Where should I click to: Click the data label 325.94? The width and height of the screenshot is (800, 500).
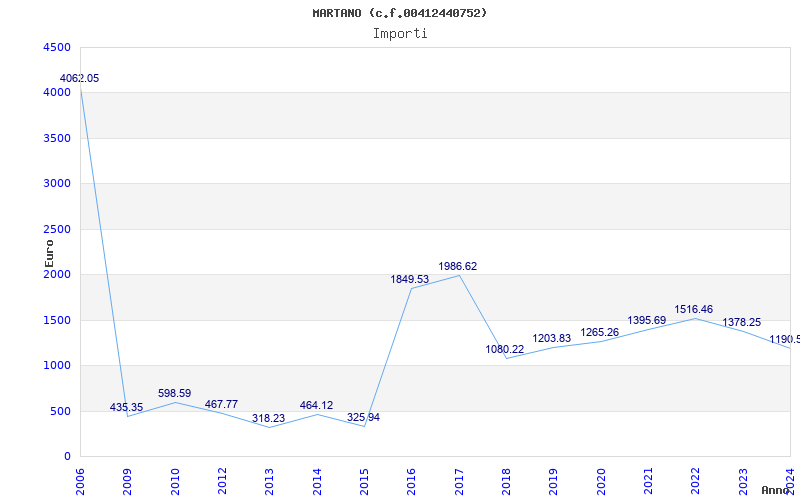tap(363, 418)
